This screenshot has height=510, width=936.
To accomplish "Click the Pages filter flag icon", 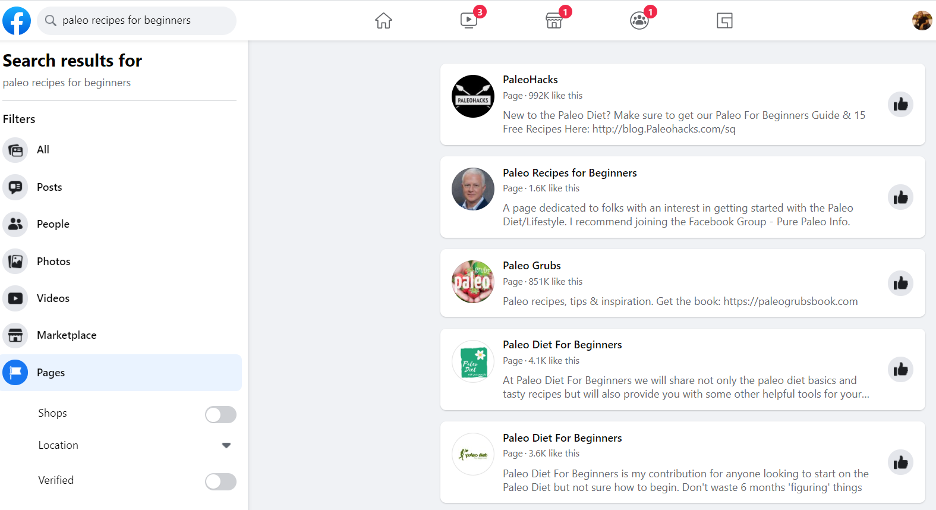I will (16, 372).
